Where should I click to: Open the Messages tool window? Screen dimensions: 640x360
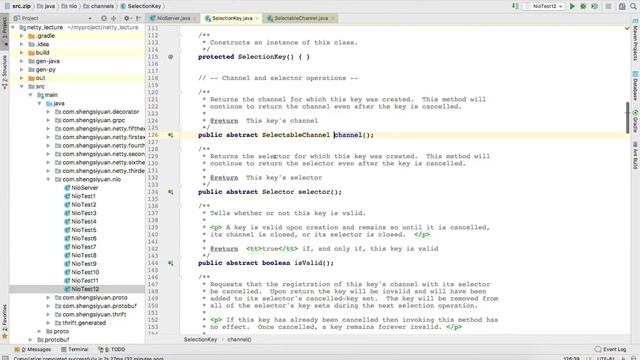(33, 349)
